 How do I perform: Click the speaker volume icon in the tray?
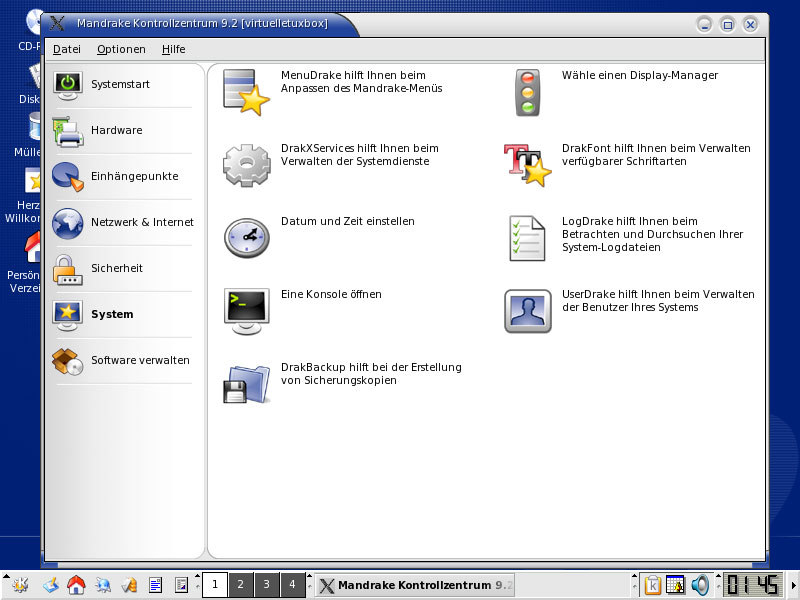(x=700, y=585)
